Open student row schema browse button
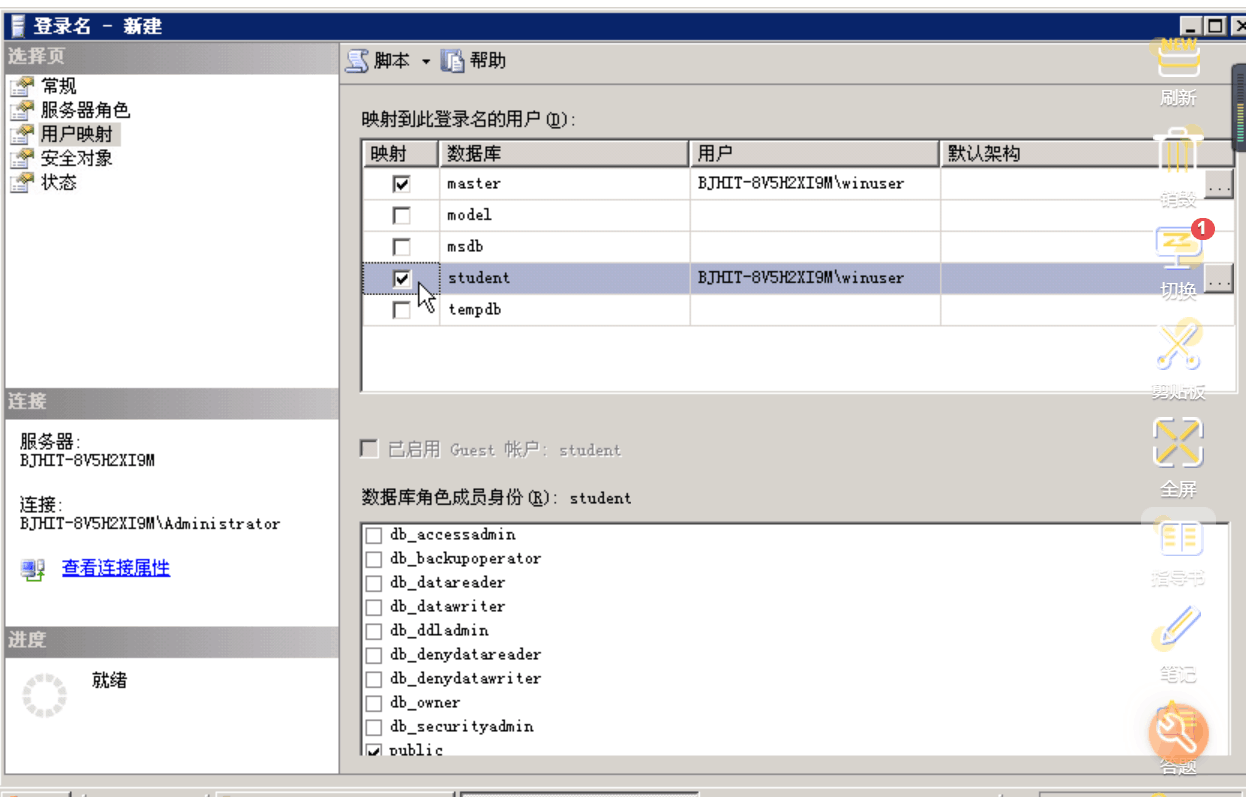 coord(1219,279)
